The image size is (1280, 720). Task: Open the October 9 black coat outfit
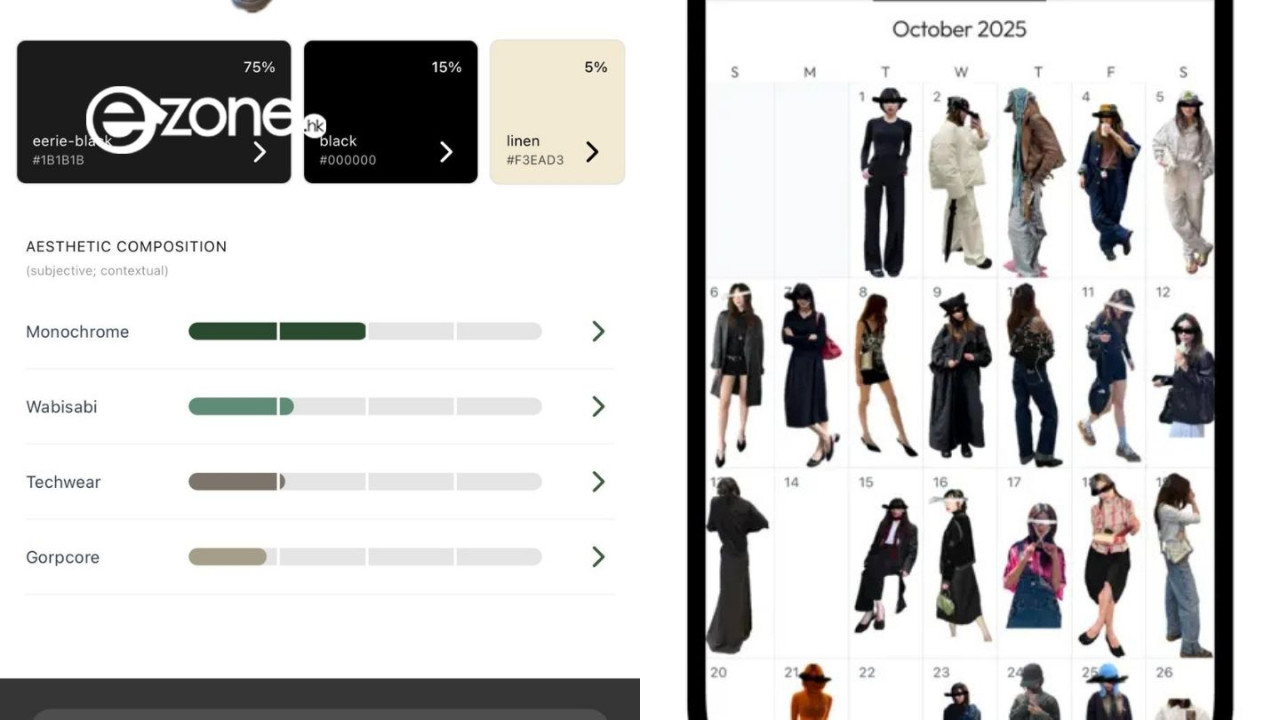tap(960, 373)
